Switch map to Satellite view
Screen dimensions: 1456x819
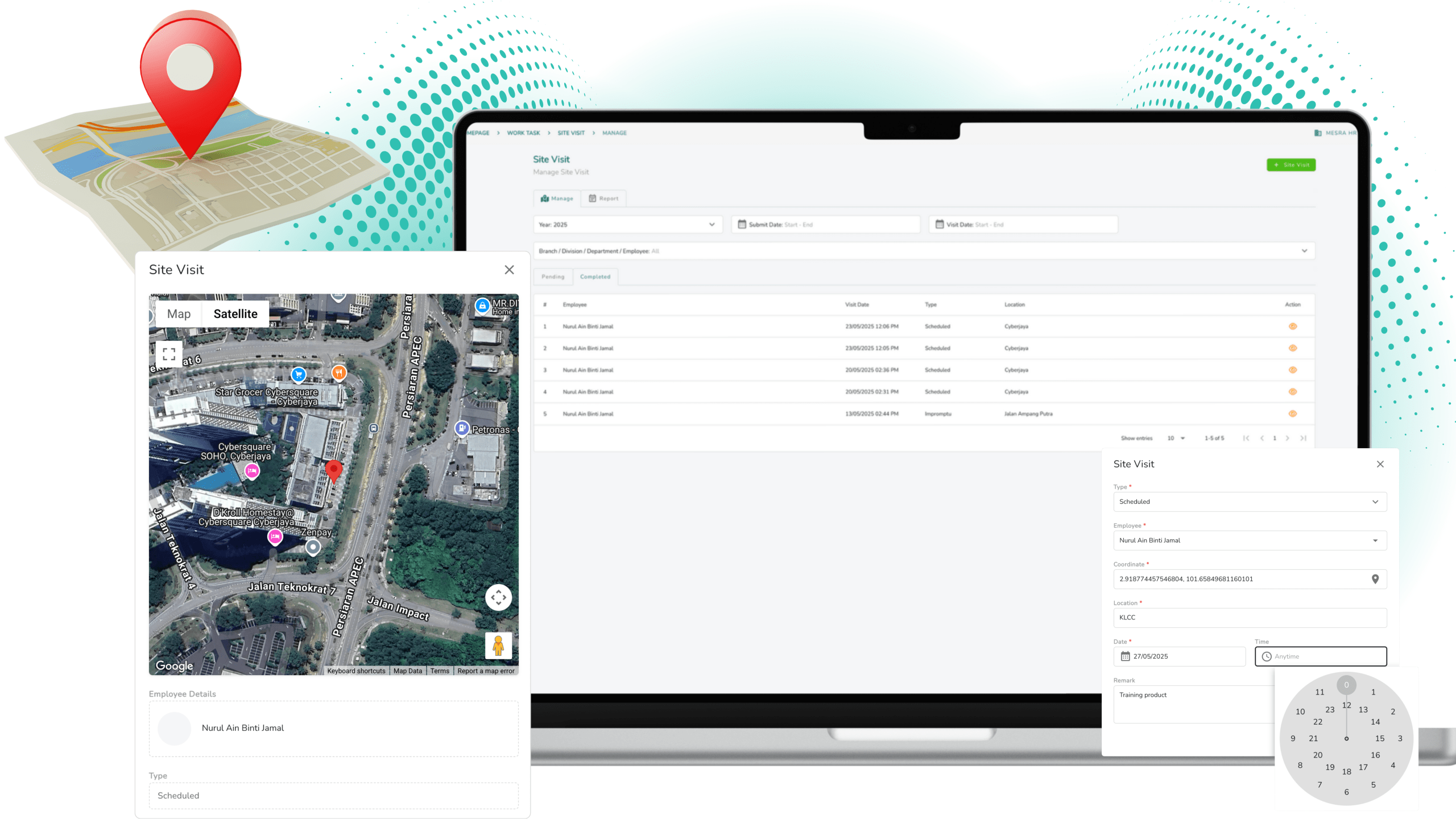pyautogui.click(x=235, y=314)
